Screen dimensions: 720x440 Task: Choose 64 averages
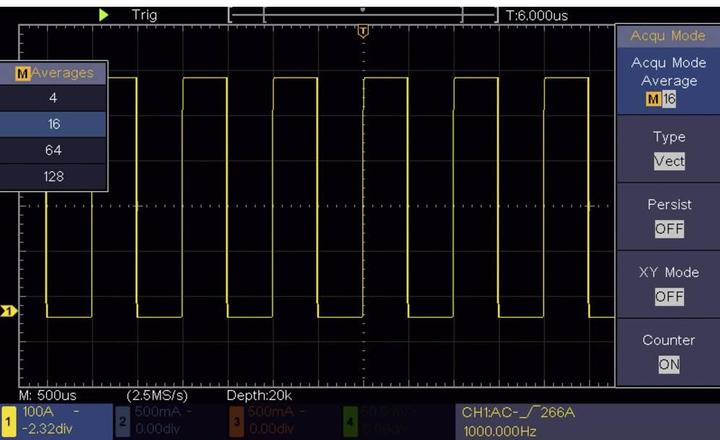point(53,150)
